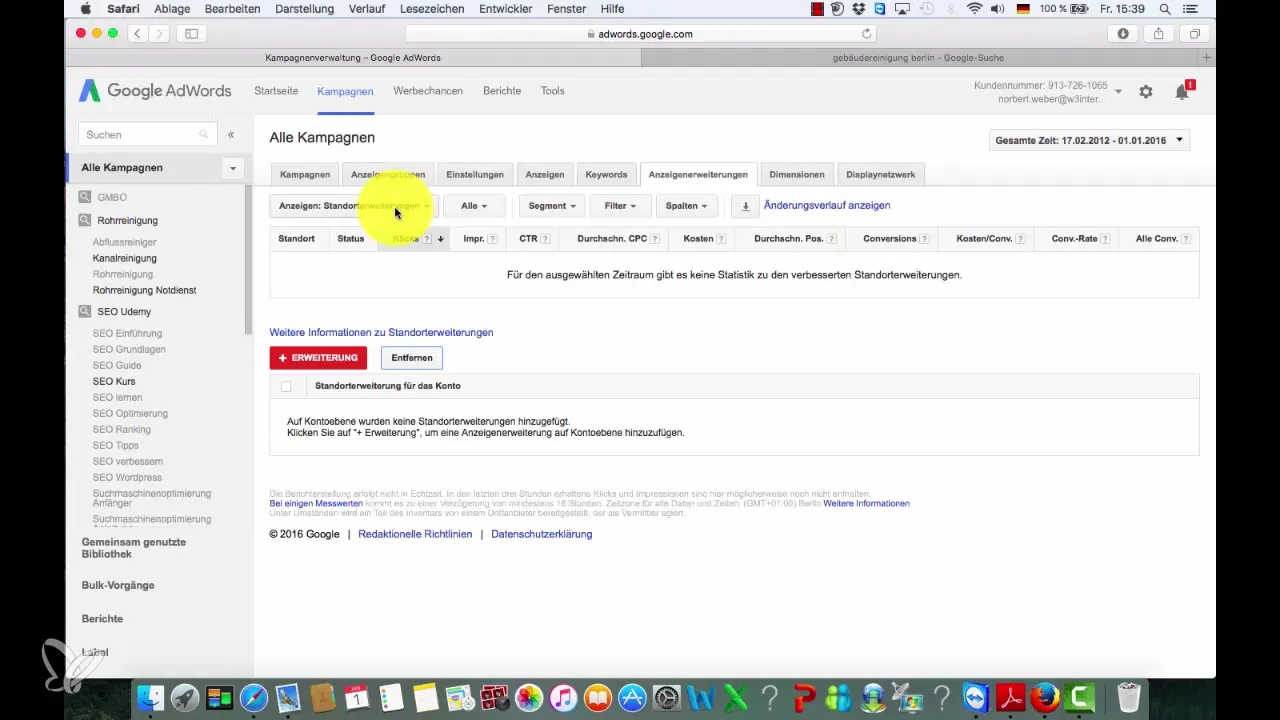Viewport: 1280px width, 720px height.
Task: Open App Store icon in dock
Action: tap(632, 697)
